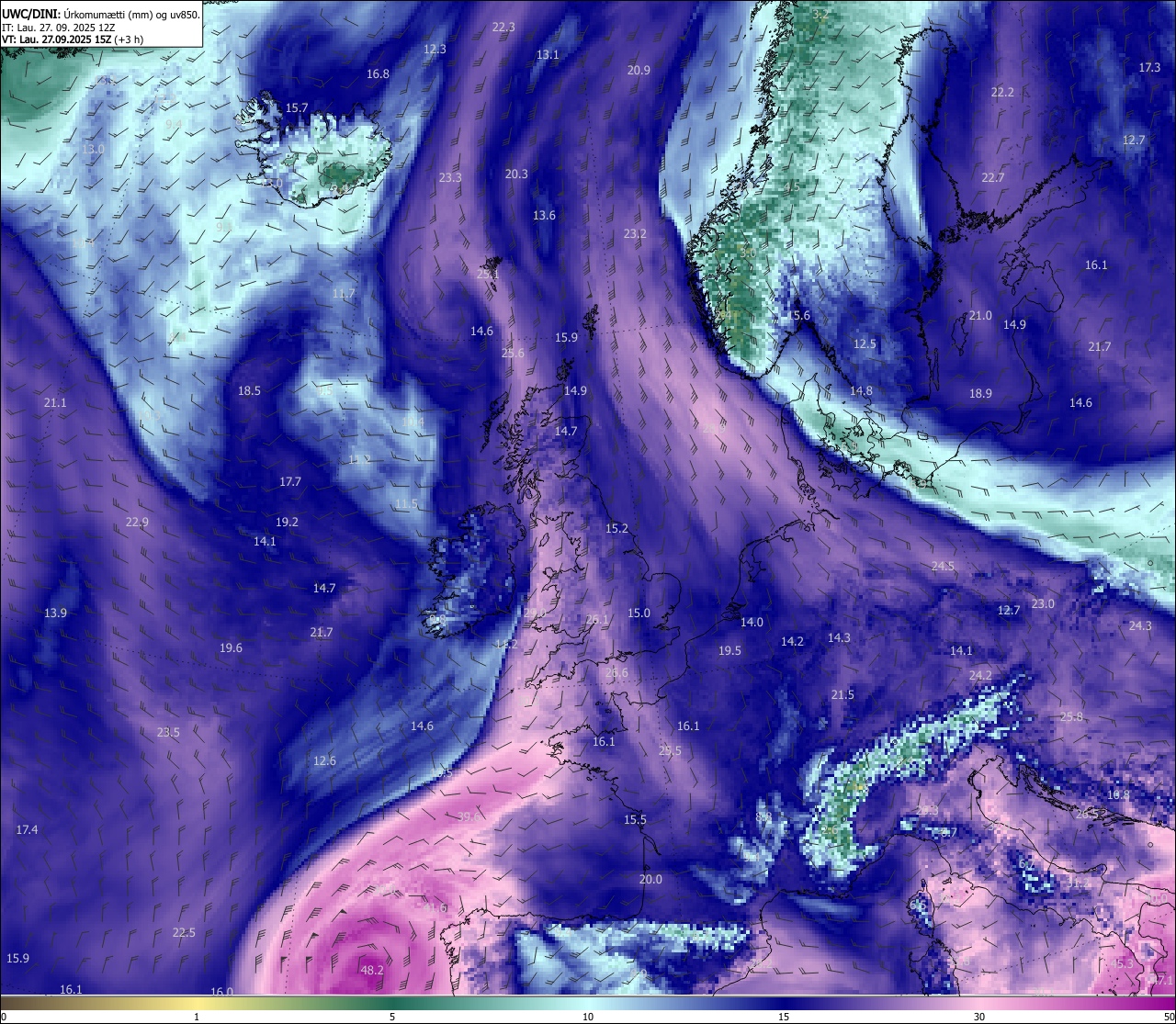Click the map value 25.6

[x=513, y=354]
